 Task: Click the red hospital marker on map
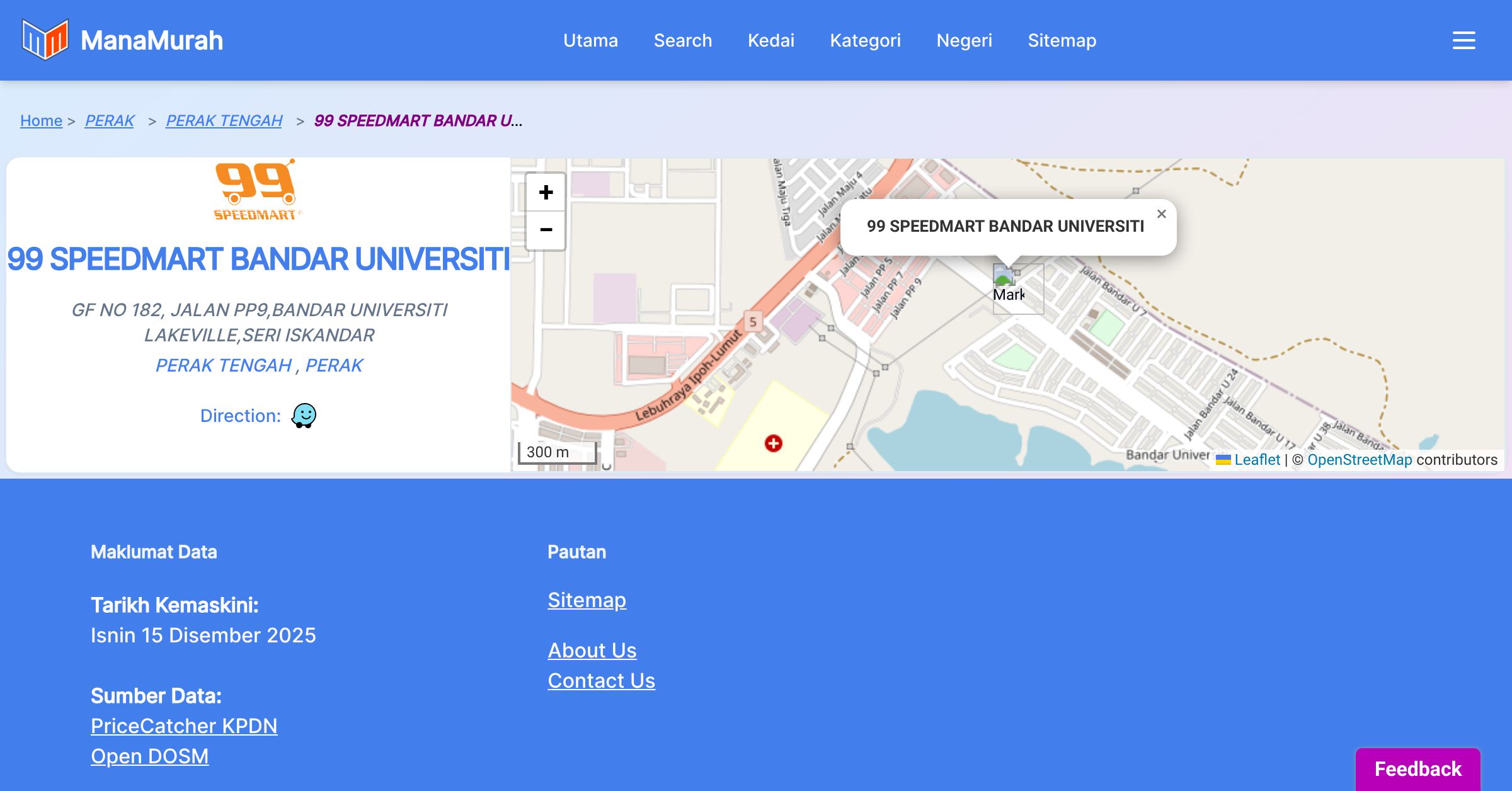(x=773, y=443)
